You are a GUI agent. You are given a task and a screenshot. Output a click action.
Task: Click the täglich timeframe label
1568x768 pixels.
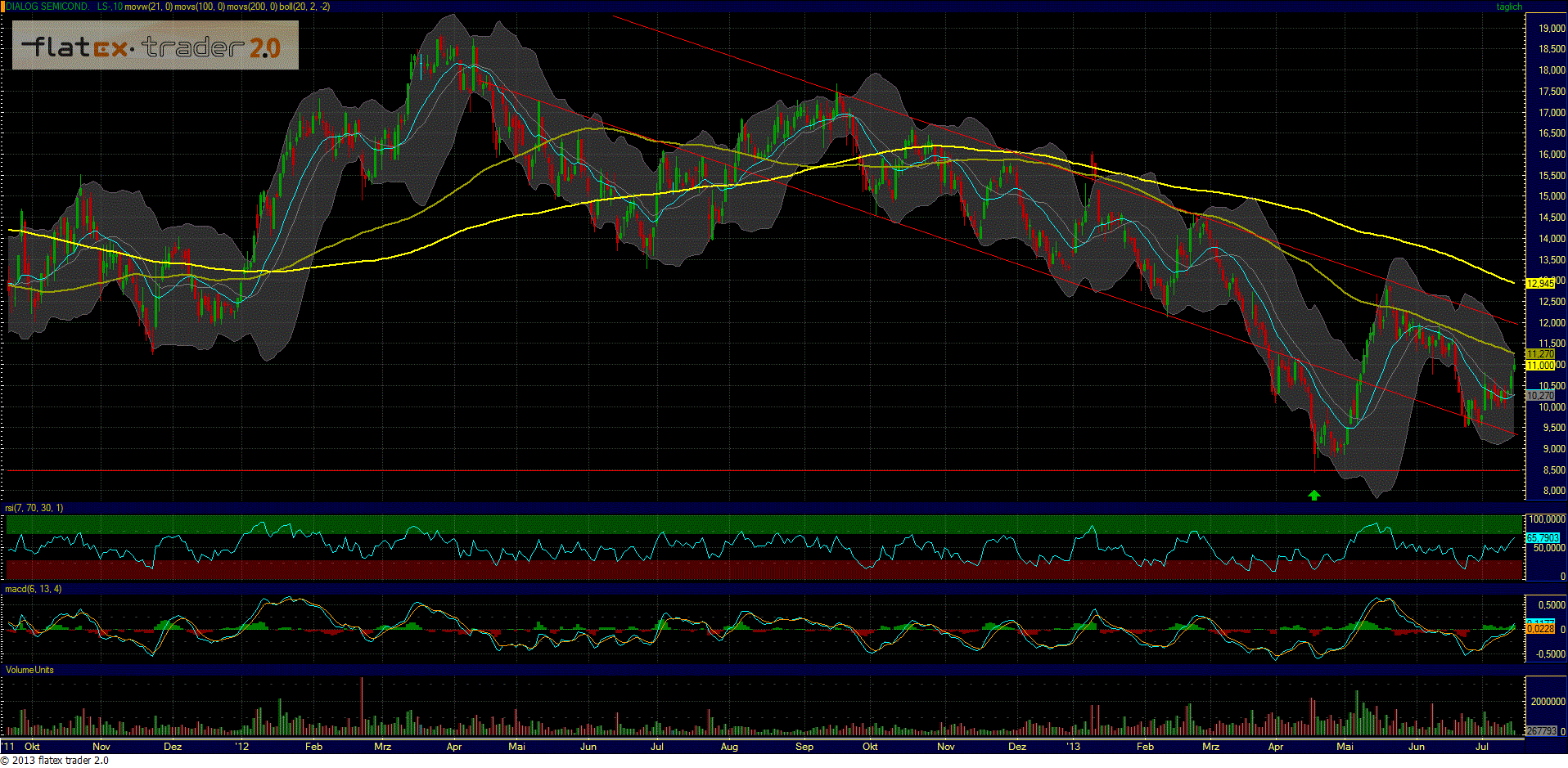pyautogui.click(x=1509, y=7)
